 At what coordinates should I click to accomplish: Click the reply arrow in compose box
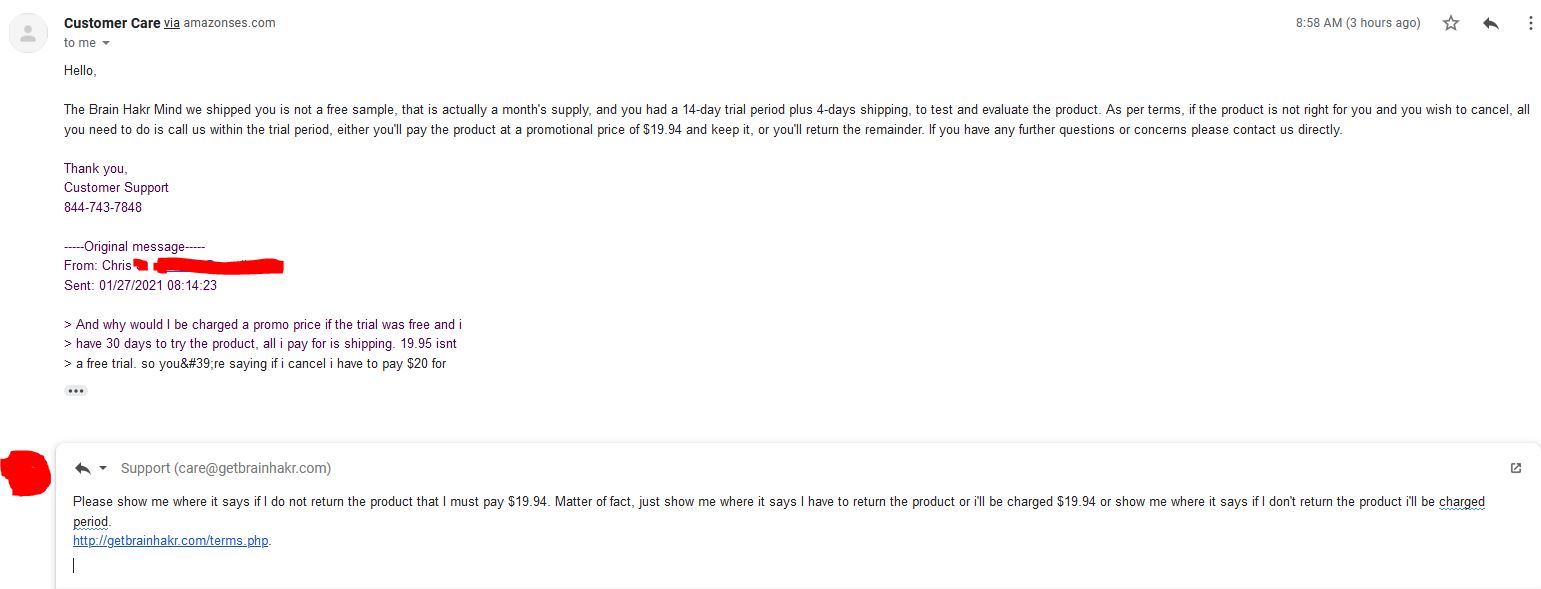click(82, 468)
